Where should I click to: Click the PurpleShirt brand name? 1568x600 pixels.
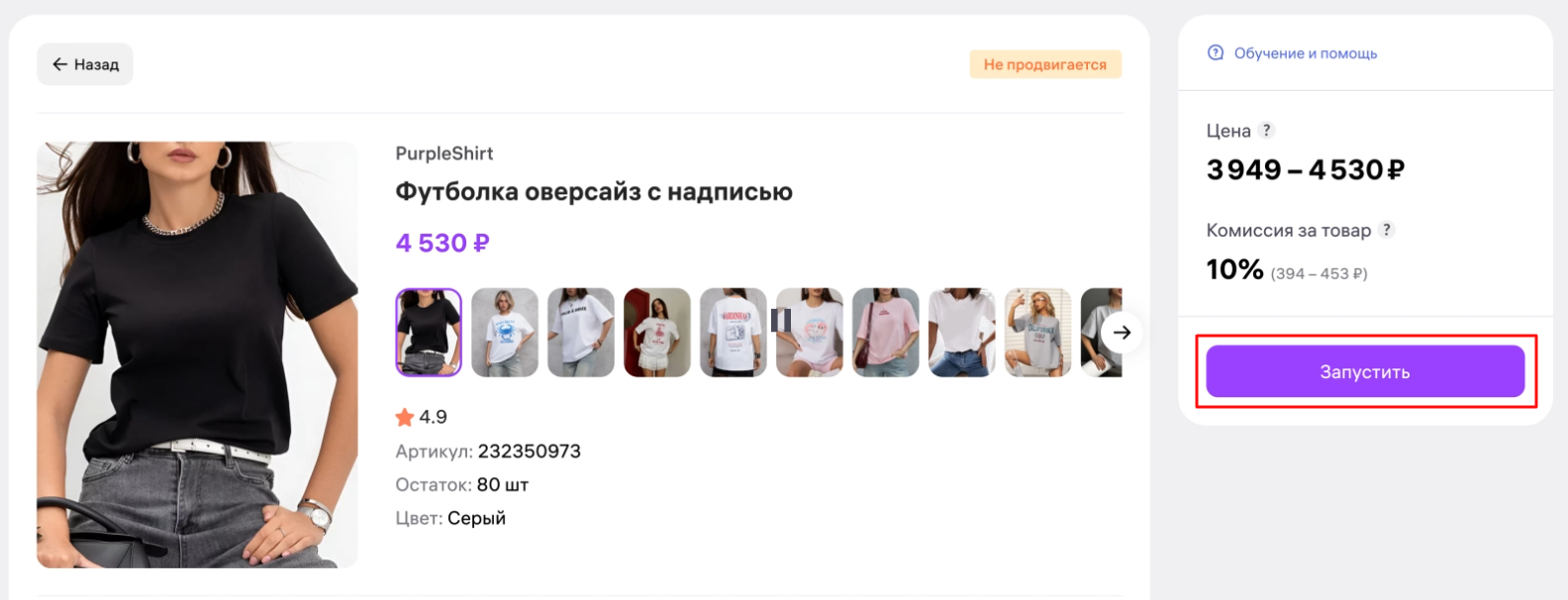444,153
